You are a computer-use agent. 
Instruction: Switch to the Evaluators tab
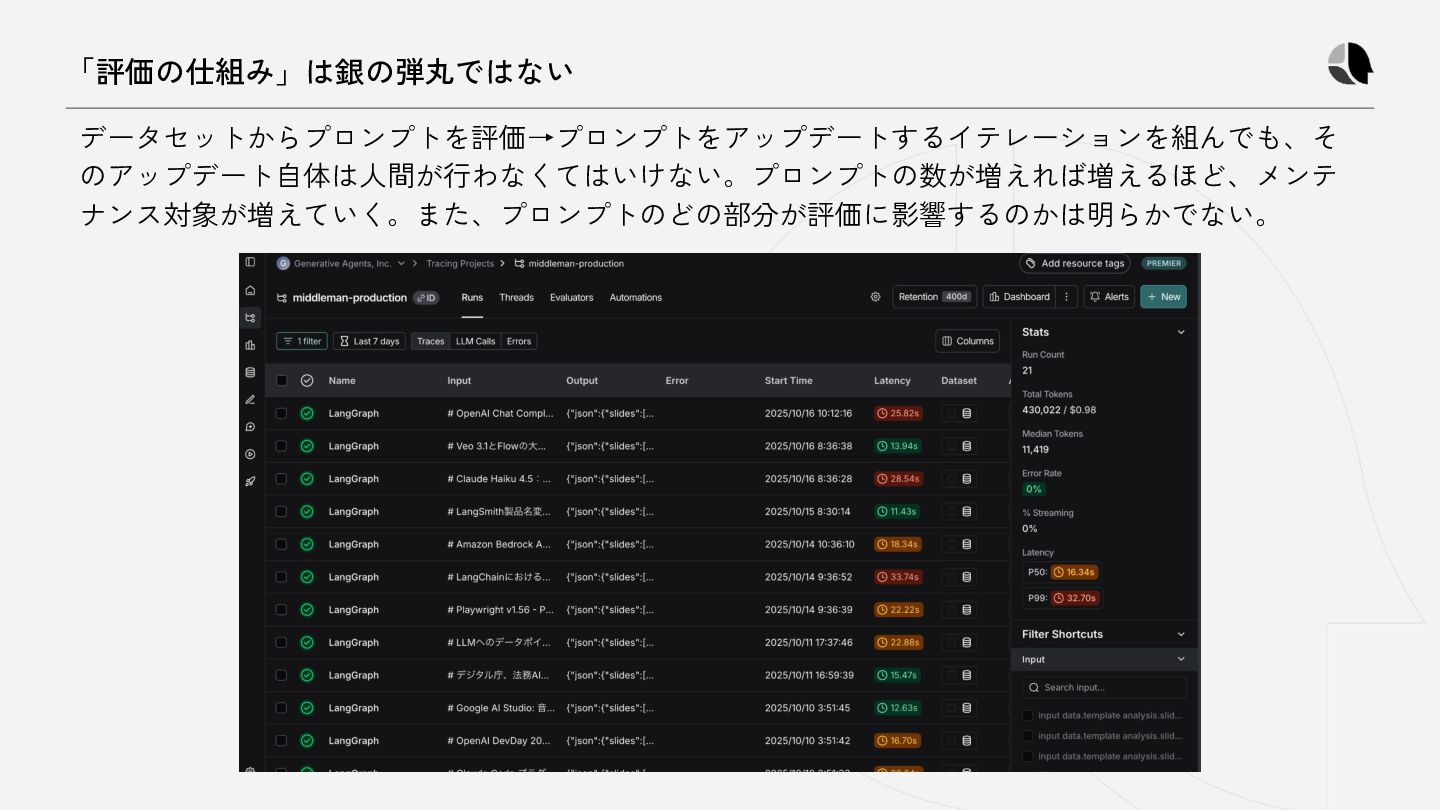pyautogui.click(x=571, y=298)
